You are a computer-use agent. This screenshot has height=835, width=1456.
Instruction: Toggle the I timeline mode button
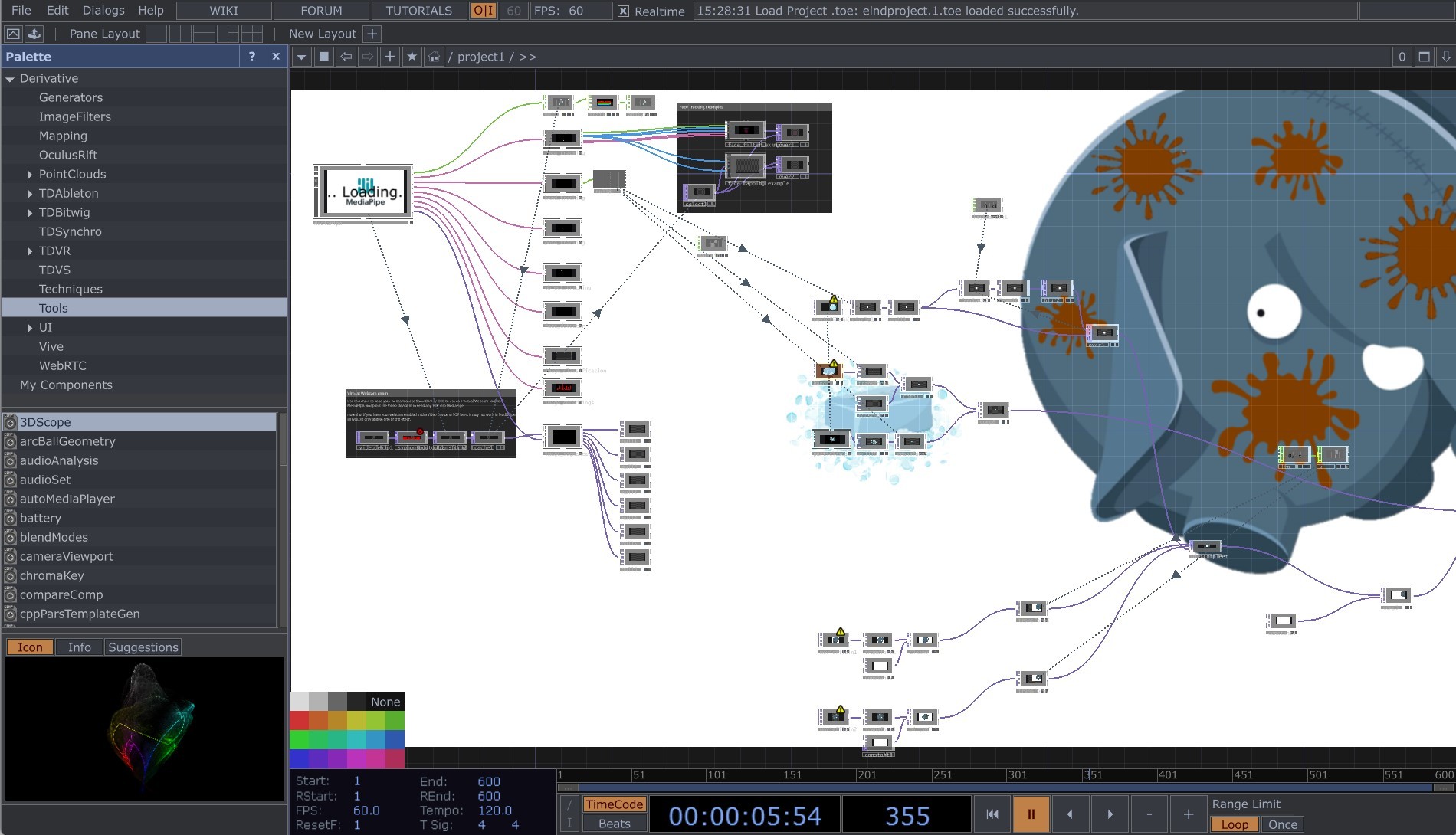(569, 824)
